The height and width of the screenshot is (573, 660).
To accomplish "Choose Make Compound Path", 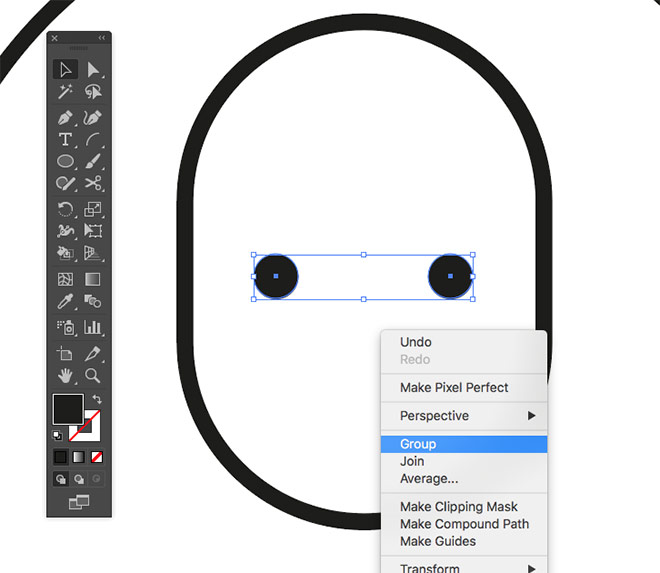I will point(464,524).
